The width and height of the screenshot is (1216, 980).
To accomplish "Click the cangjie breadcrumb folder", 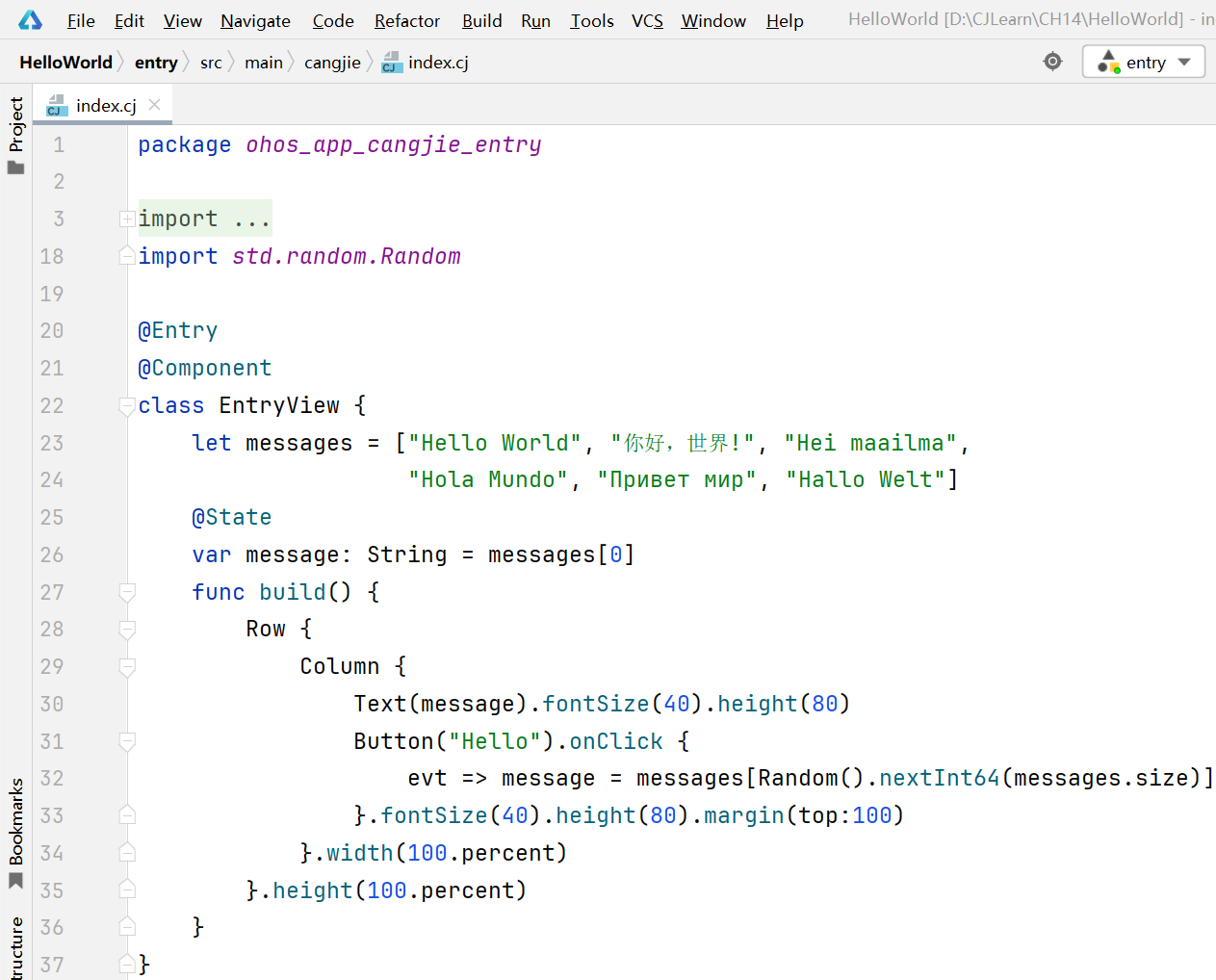I will point(332,63).
